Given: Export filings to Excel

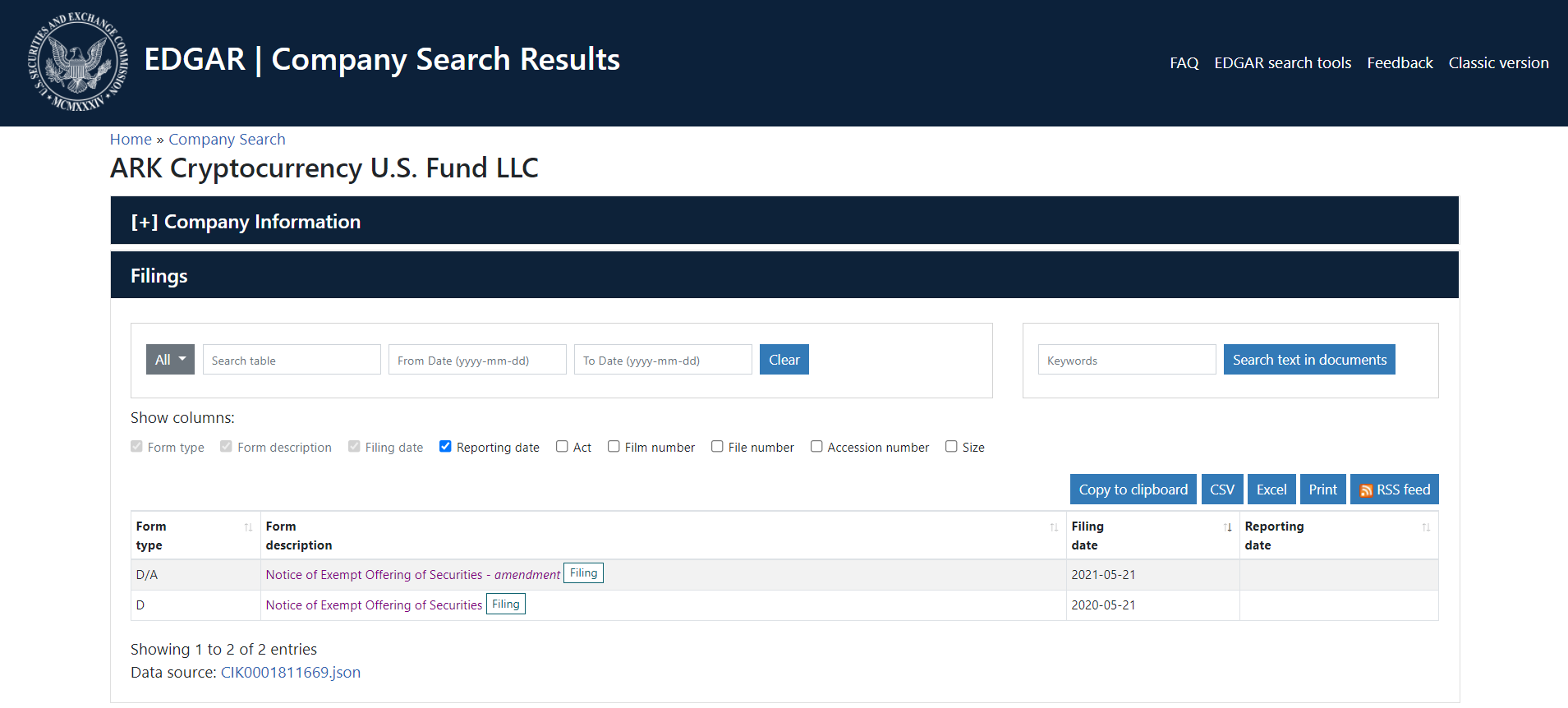Looking at the screenshot, I should click(1271, 490).
